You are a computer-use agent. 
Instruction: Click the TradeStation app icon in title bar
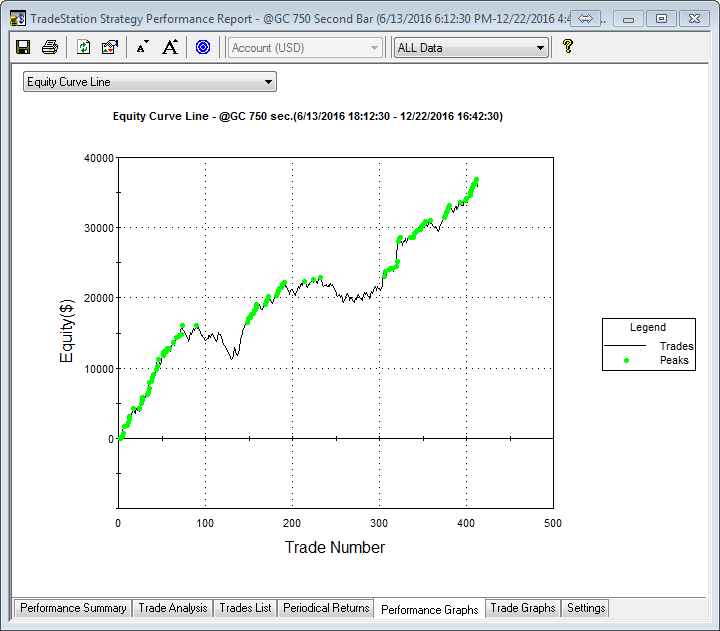point(17,18)
